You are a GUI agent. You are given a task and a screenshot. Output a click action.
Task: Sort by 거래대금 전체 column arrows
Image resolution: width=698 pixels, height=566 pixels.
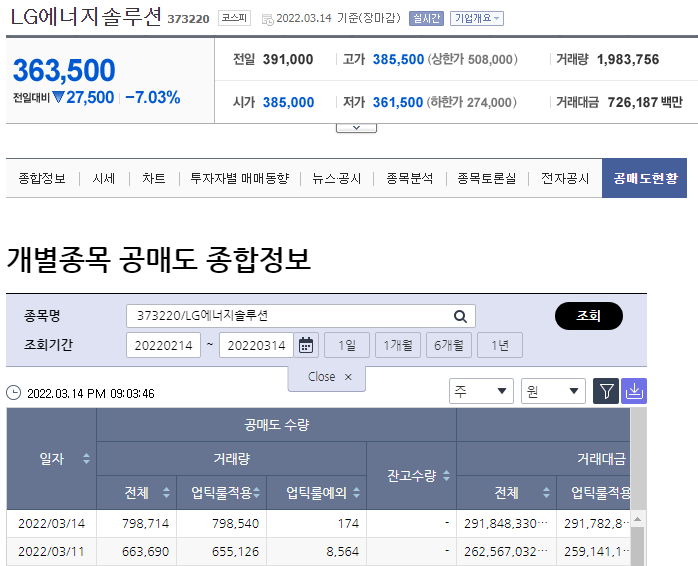coord(547,493)
